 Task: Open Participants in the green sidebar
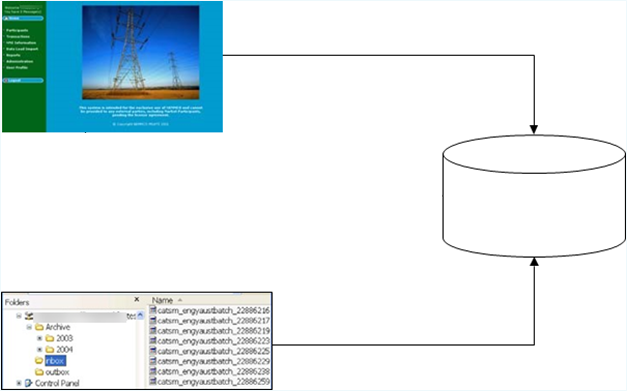pos(17,30)
